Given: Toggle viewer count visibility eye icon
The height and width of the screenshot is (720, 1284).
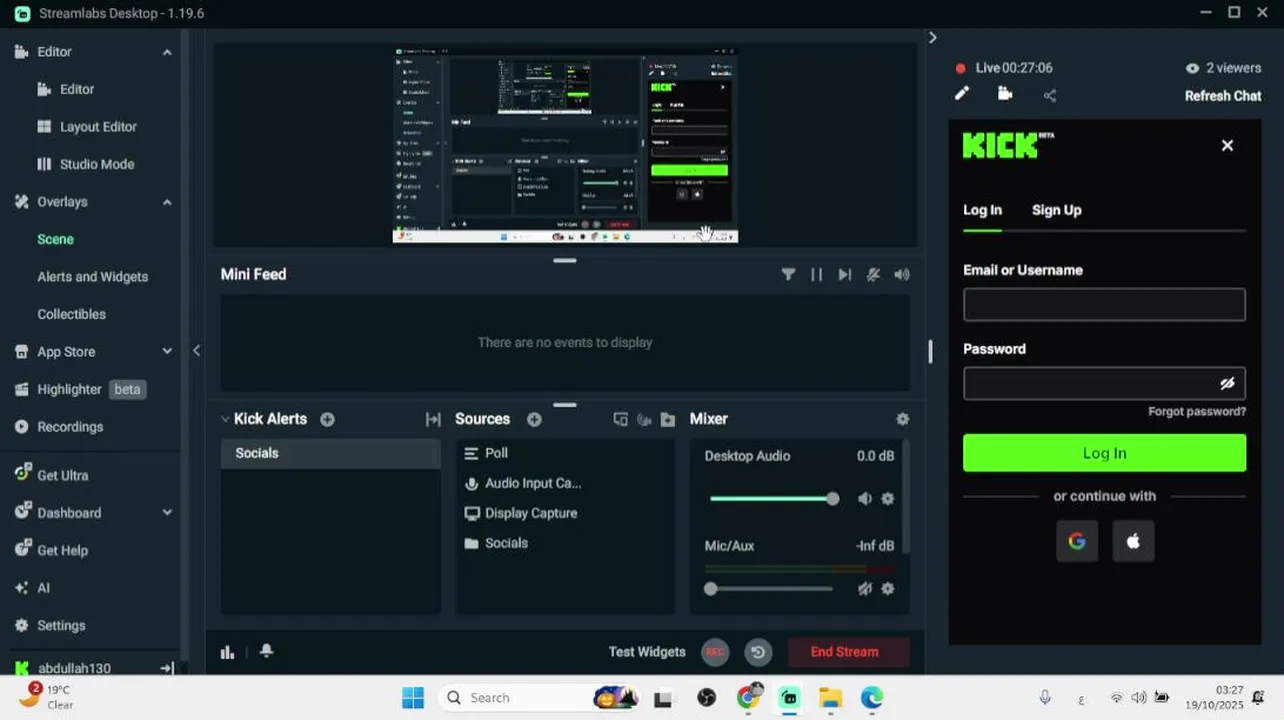Looking at the screenshot, I should tap(1192, 68).
